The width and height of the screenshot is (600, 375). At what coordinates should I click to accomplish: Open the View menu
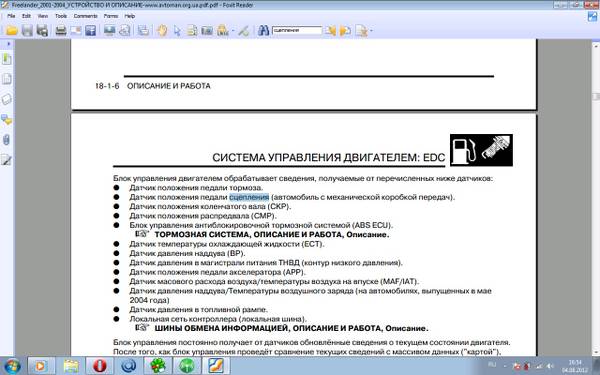tap(43, 16)
